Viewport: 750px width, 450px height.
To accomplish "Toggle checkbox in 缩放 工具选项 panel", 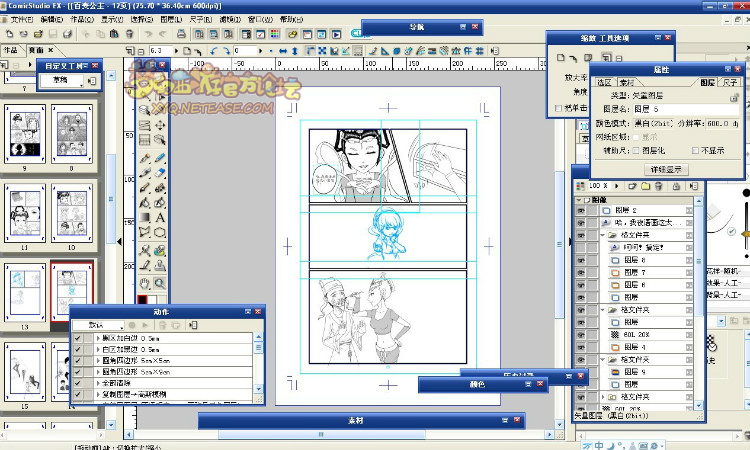I will pyautogui.click(x=558, y=108).
